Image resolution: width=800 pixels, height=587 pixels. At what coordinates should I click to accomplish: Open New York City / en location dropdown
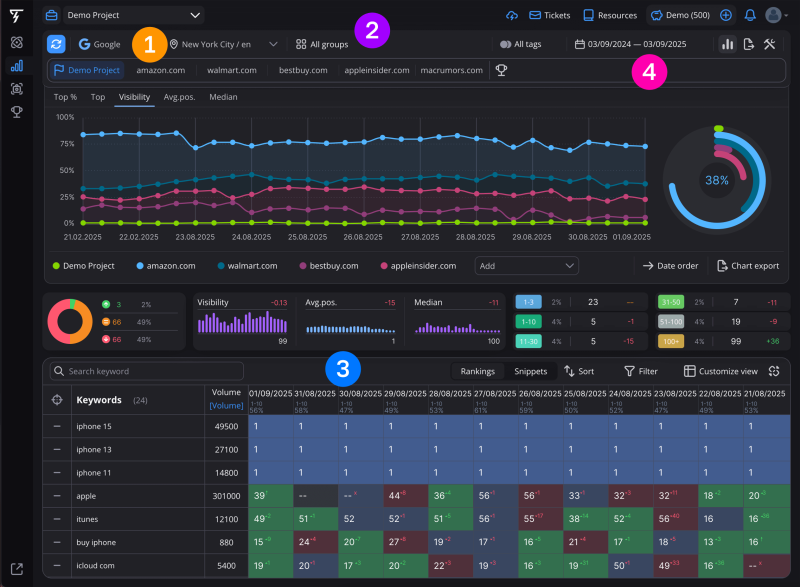225,44
